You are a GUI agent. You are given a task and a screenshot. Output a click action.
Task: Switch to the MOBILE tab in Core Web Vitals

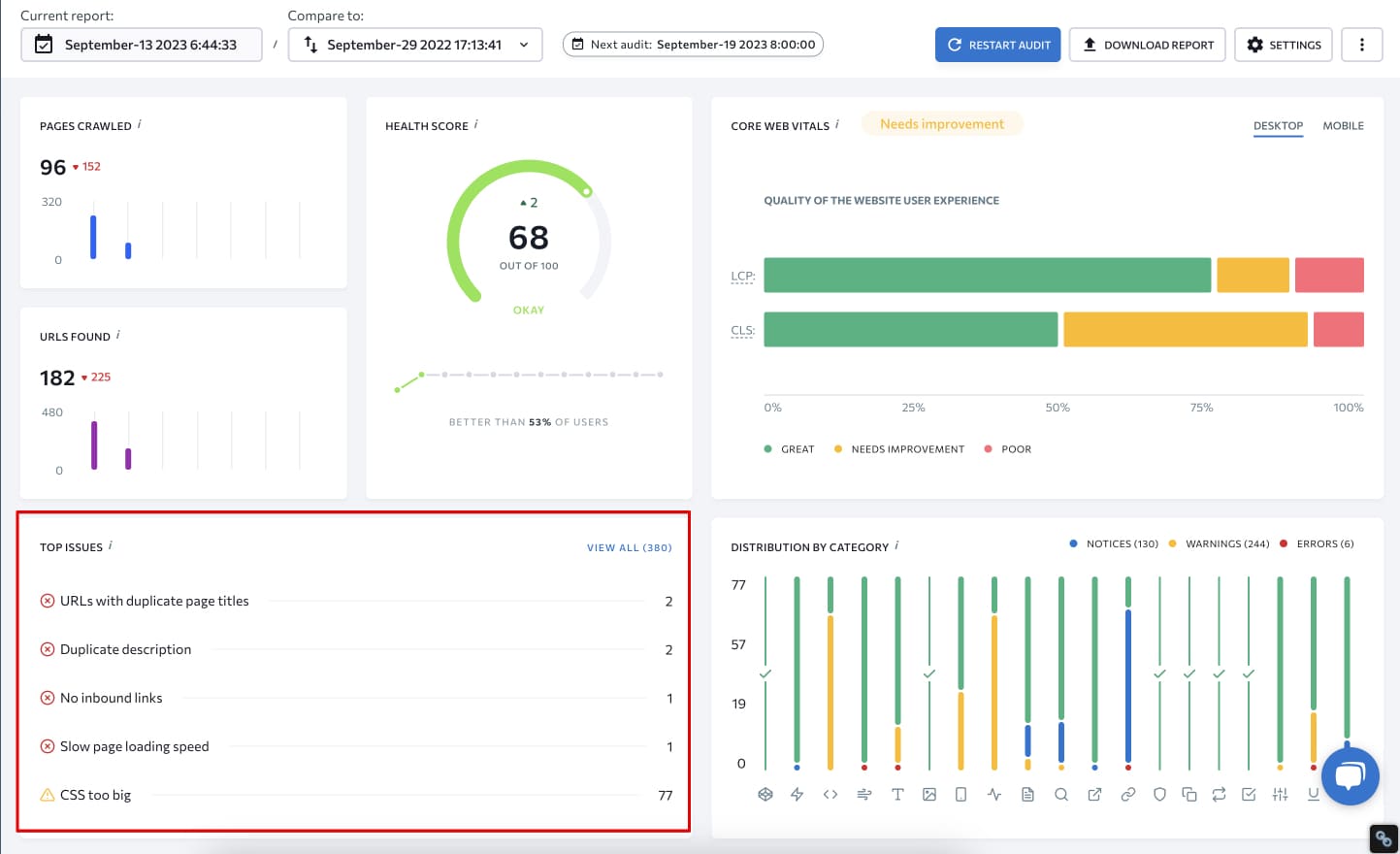click(1343, 125)
